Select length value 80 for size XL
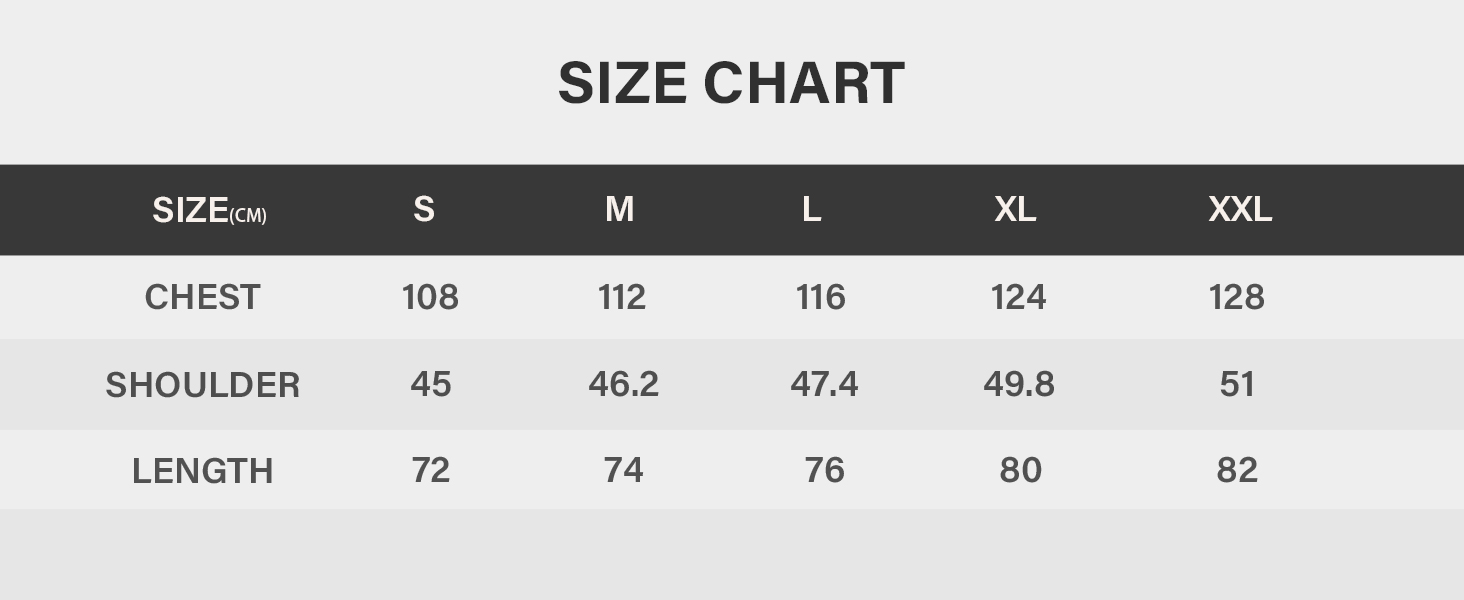 click(1020, 470)
